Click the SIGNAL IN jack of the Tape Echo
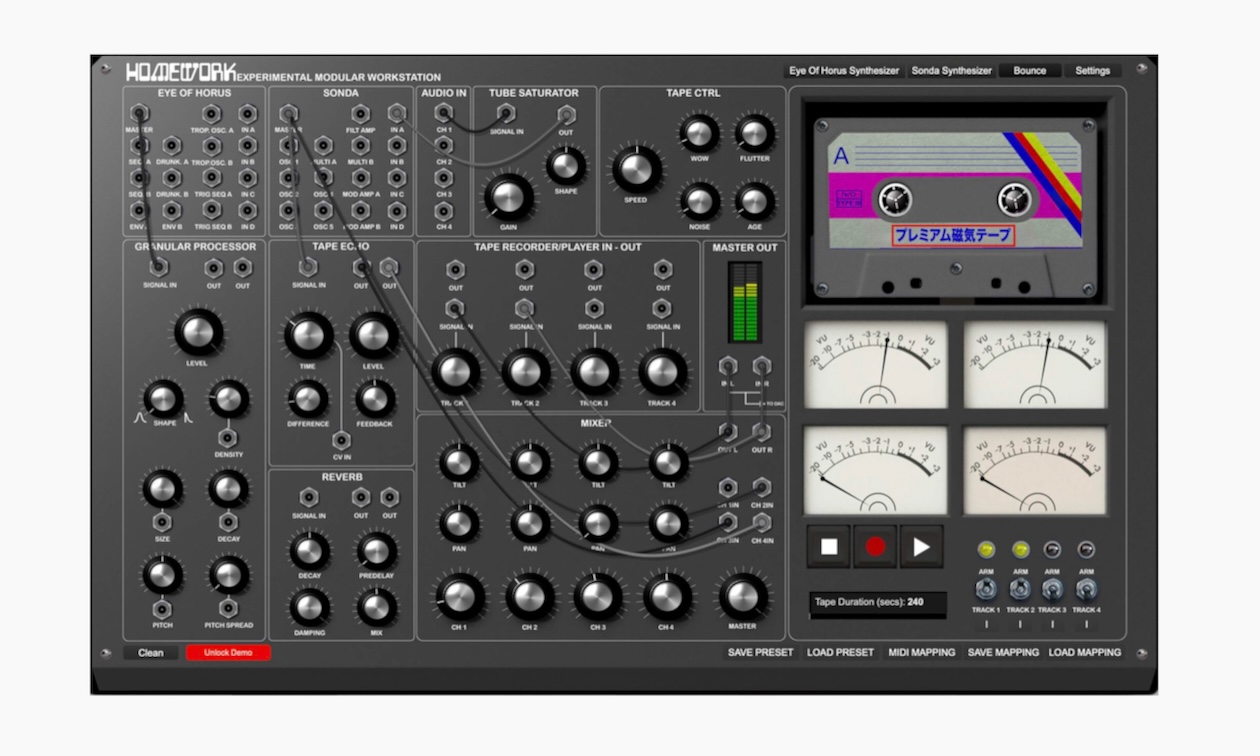This screenshot has width=1260, height=756. tap(309, 268)
